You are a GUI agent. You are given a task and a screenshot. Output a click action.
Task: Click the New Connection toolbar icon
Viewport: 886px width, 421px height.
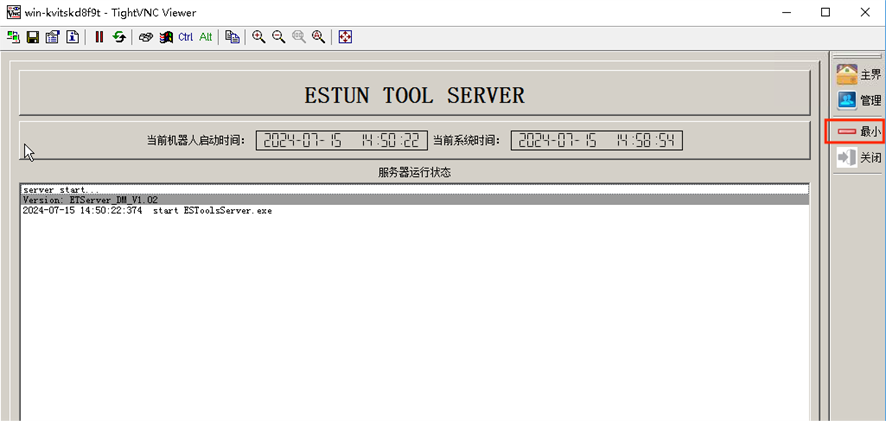click(13, 37)
